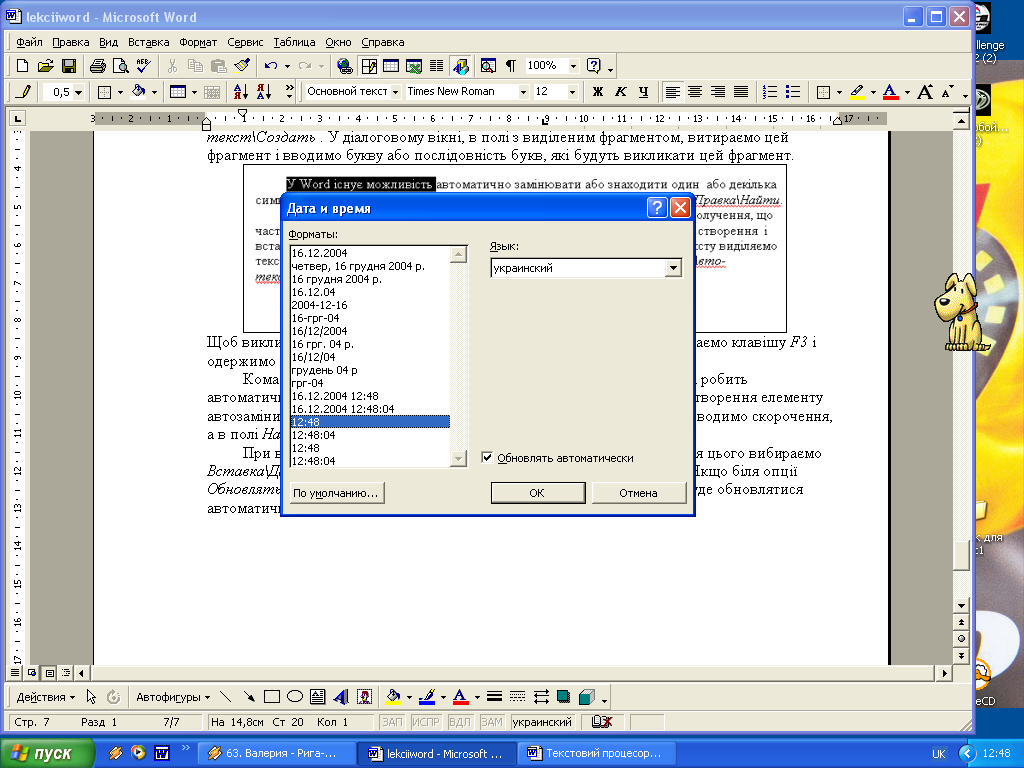
Task: Click the "По умолчанию..." button
Action: 336,493
